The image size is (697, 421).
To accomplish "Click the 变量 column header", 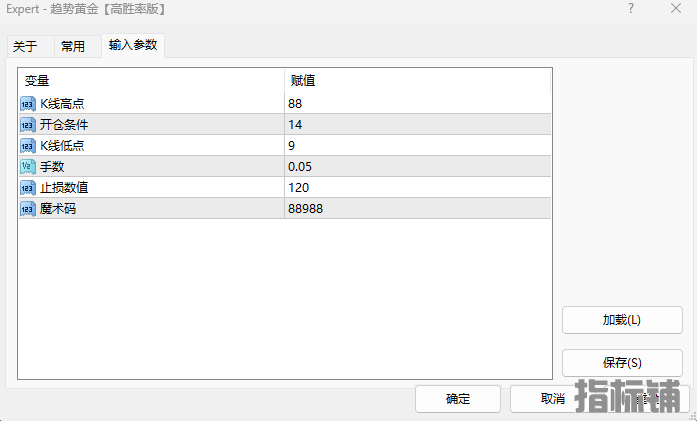I will [150, 80].
